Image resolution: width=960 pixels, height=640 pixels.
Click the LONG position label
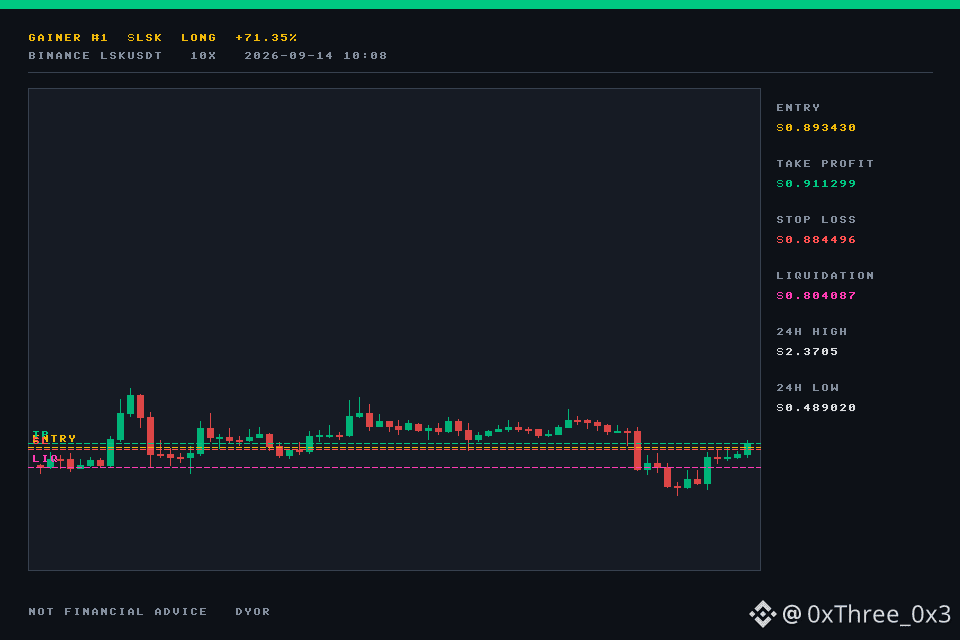click(198, 37)
